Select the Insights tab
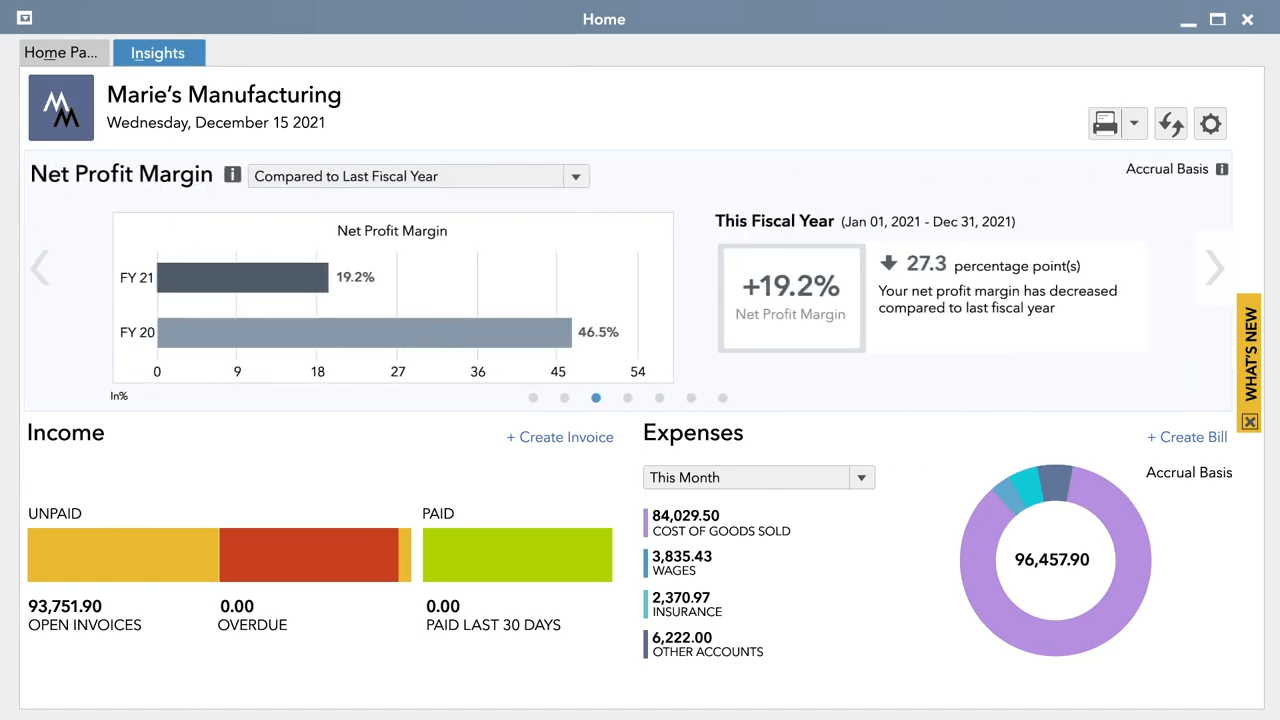Image resolution: width=1280 pixels, height=720 pixels. tap(157, 52)
